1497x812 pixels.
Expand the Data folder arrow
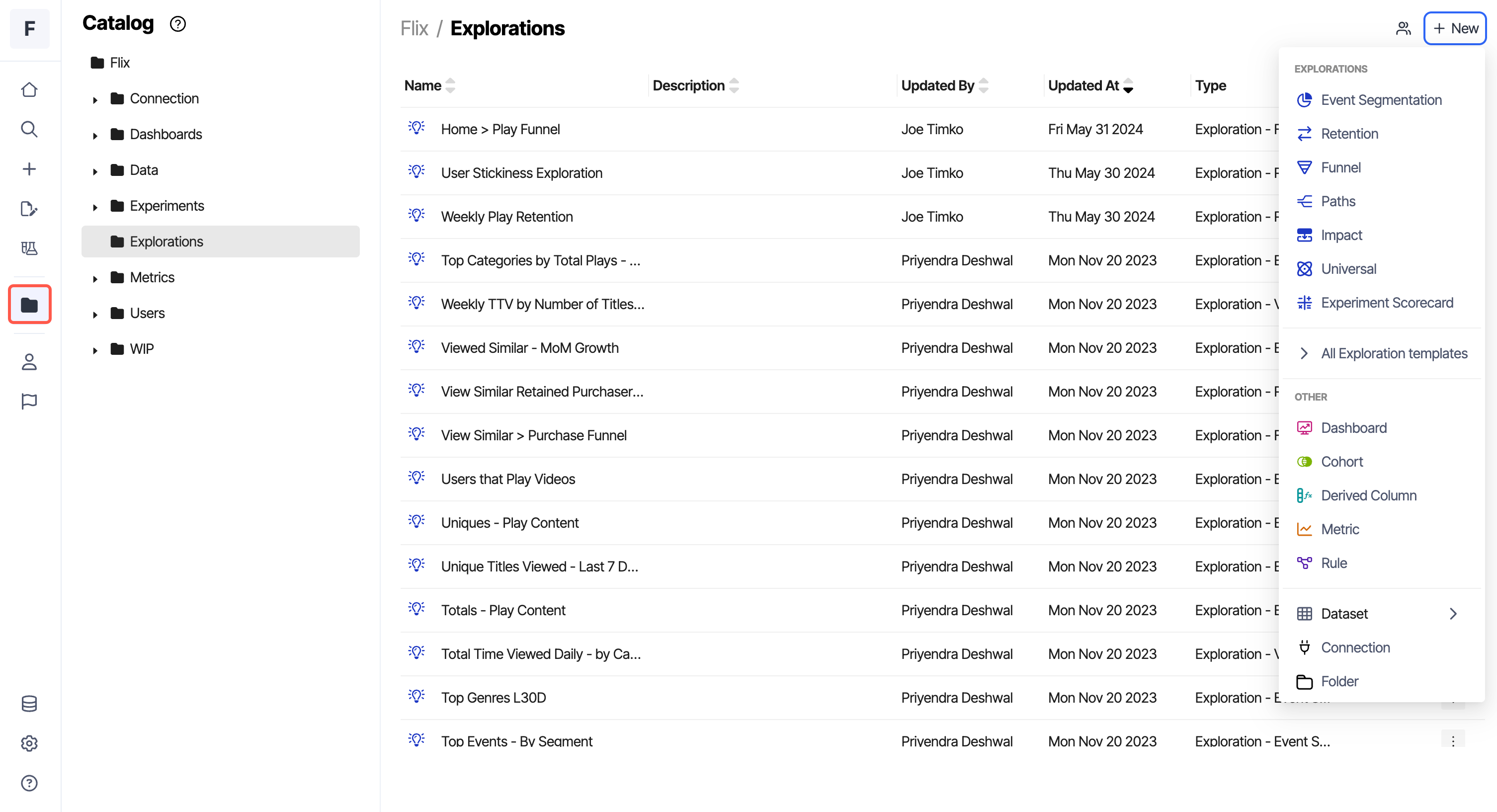point(95,171)
